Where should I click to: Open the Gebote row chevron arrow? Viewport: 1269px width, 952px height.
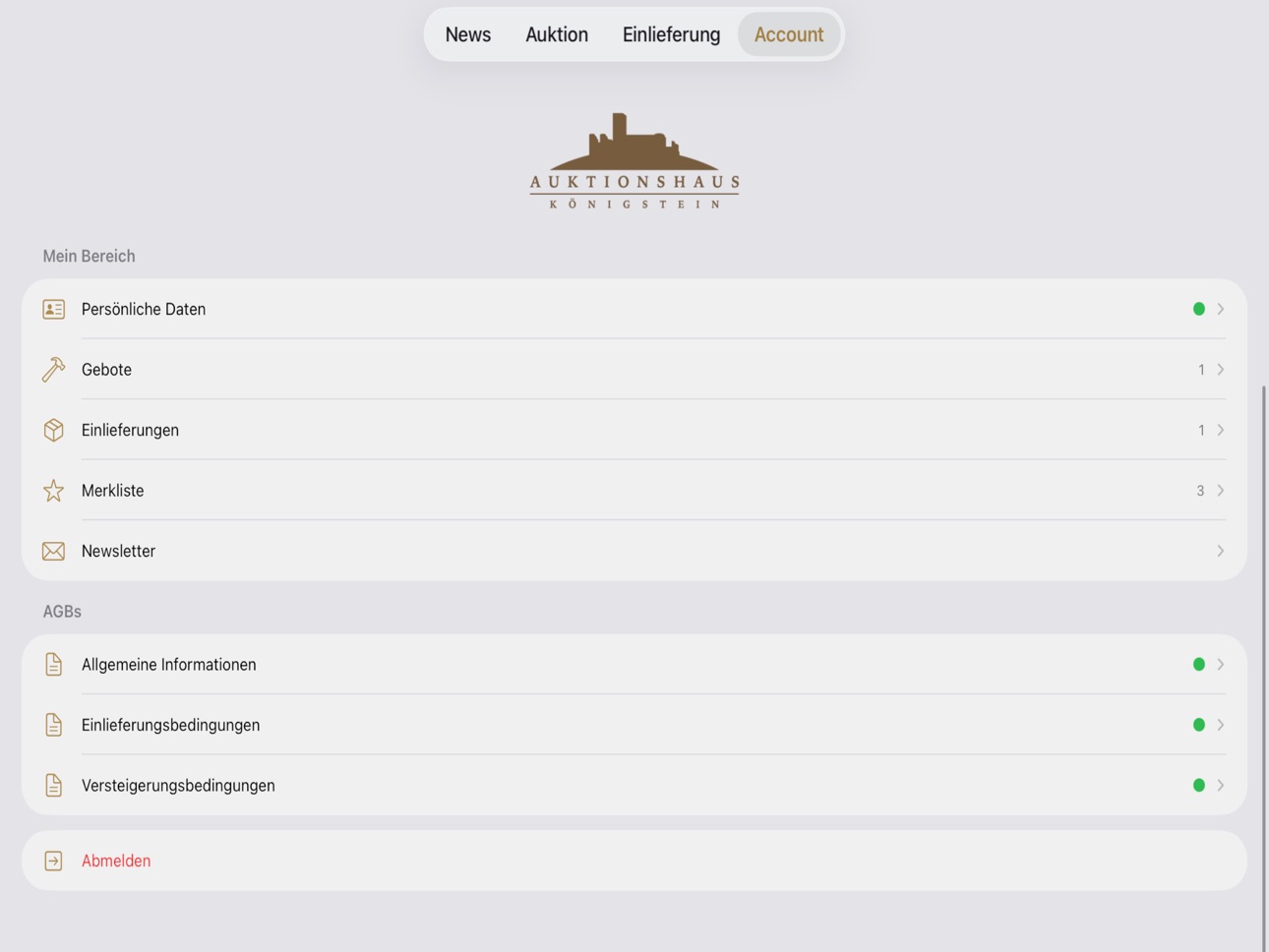(x=1220, y=370)
